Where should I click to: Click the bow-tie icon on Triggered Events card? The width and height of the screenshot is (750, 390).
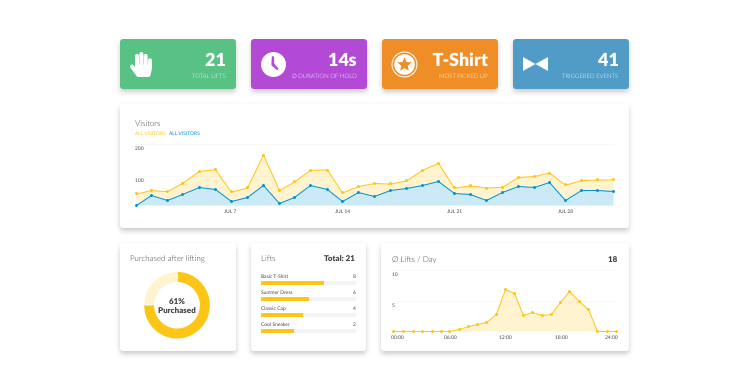[x=535, y=64]
